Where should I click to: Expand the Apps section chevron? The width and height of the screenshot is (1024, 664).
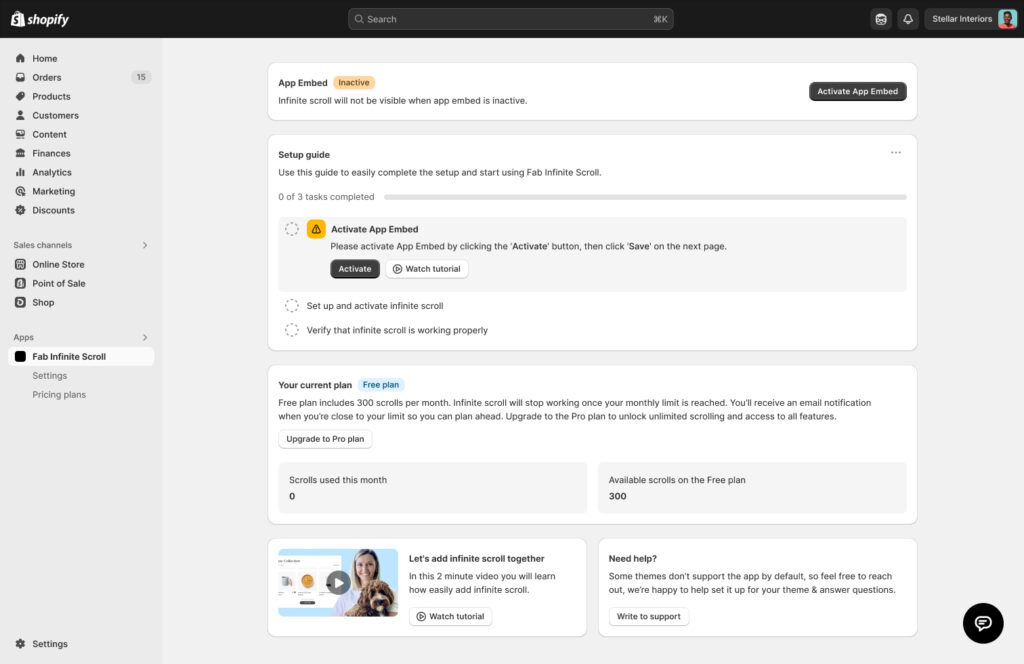pos(145,337)
